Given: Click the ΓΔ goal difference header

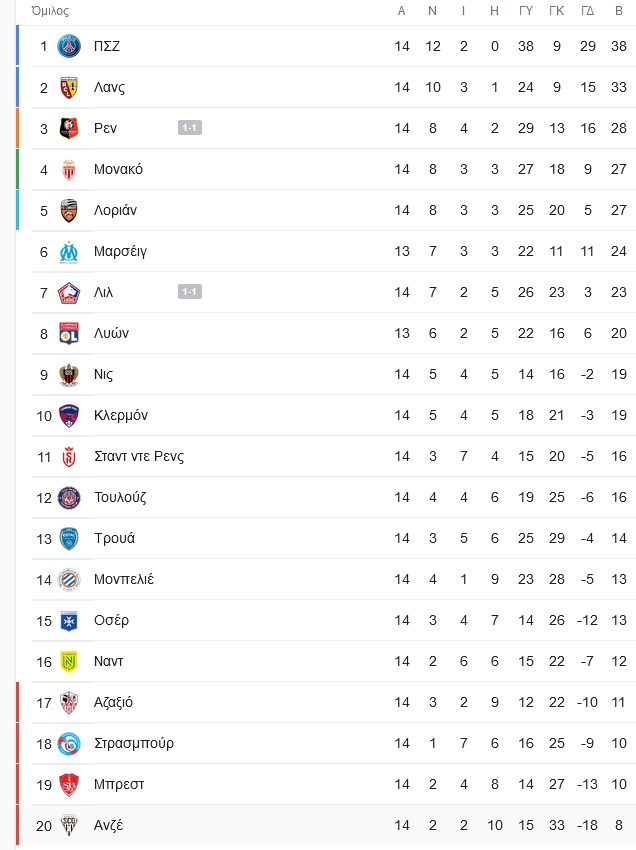Looking at the screenshot, I should [x=588, y=11].
